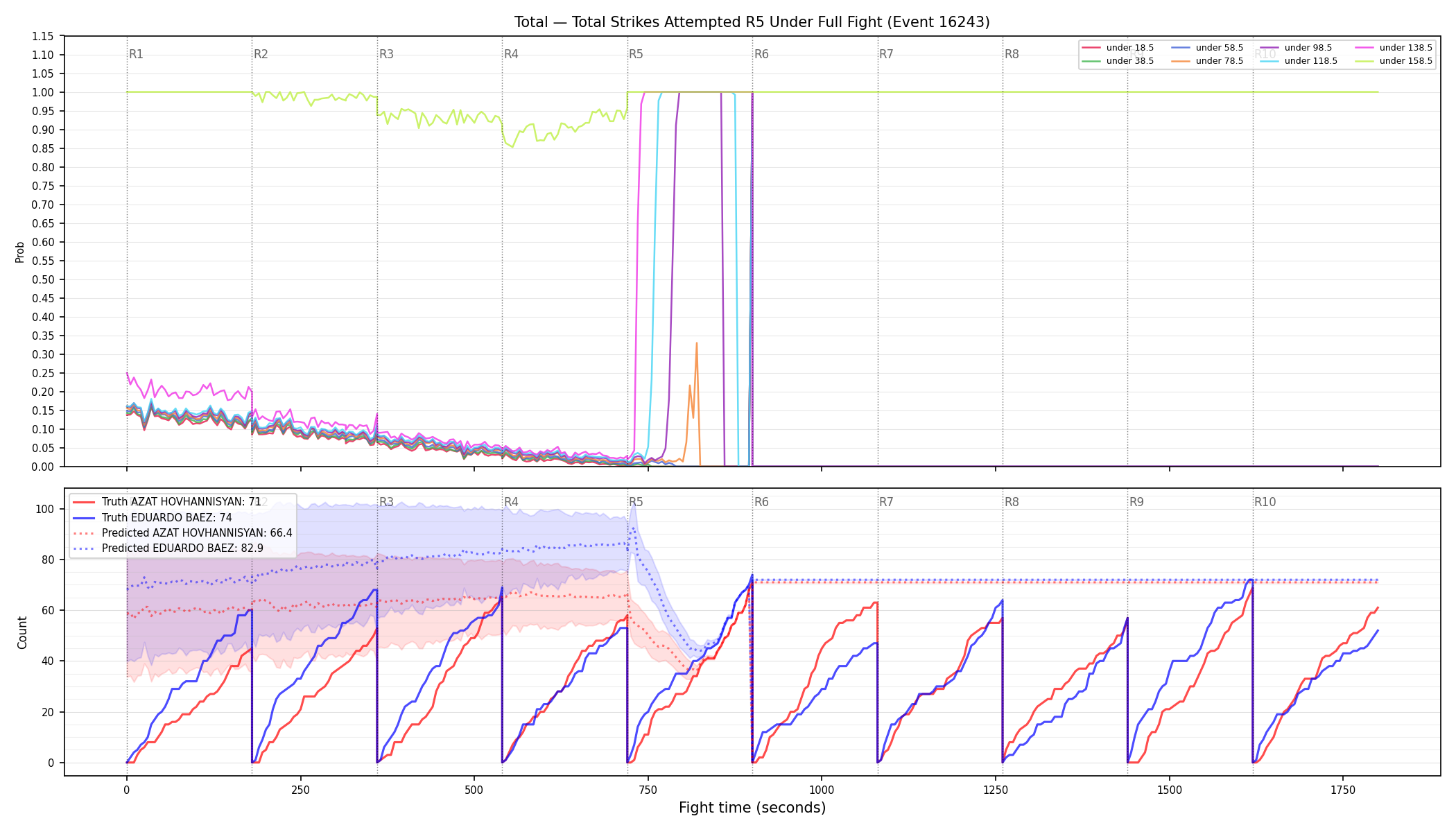Click the R8 round marker in Count chart

1012,502
